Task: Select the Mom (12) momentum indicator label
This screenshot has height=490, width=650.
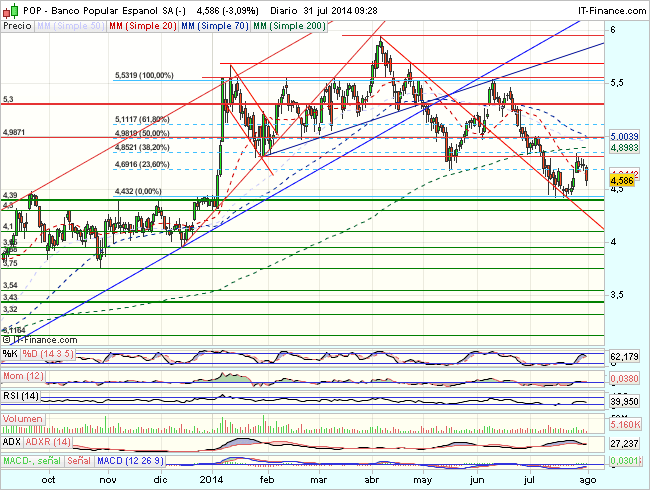Action: [23, 376]
